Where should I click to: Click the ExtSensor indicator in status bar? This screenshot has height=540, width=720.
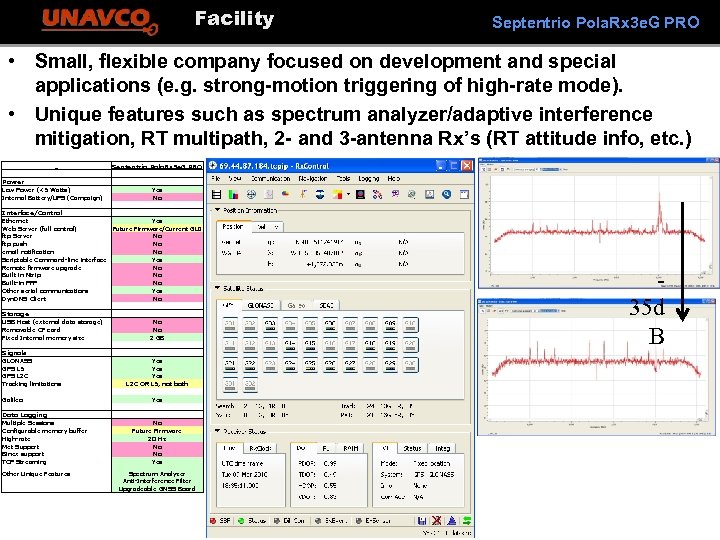[x=373, y=521]
